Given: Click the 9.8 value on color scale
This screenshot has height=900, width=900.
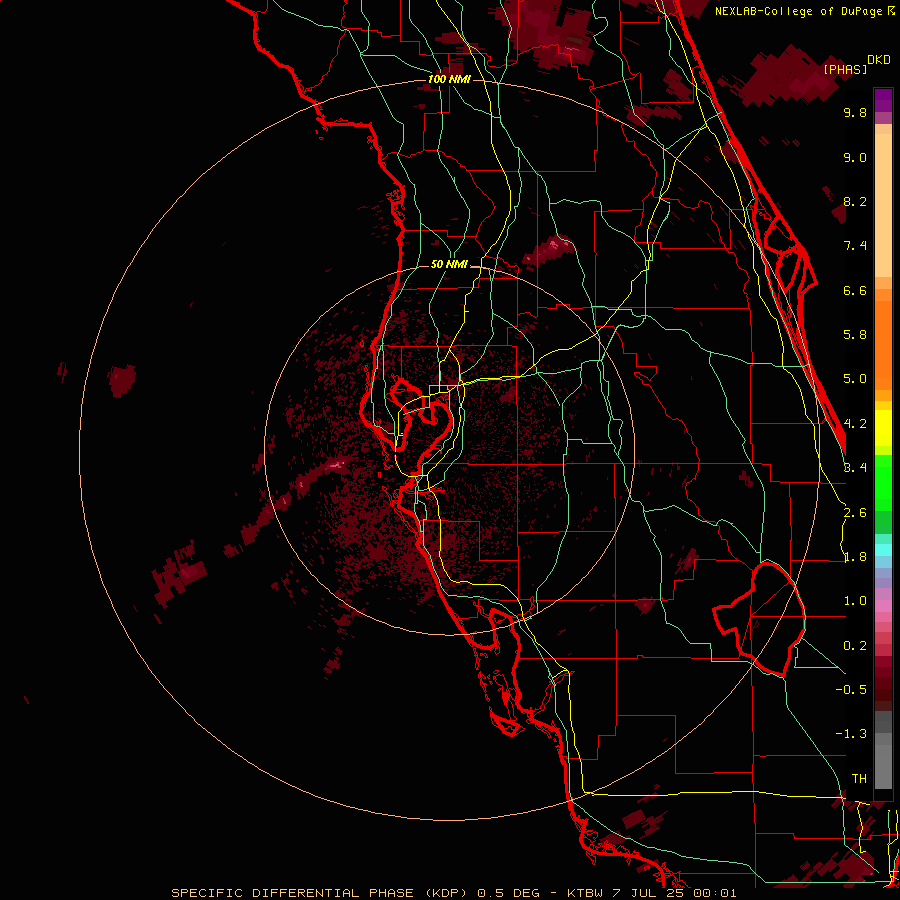Looking at the screenshot, I should 855,112.
